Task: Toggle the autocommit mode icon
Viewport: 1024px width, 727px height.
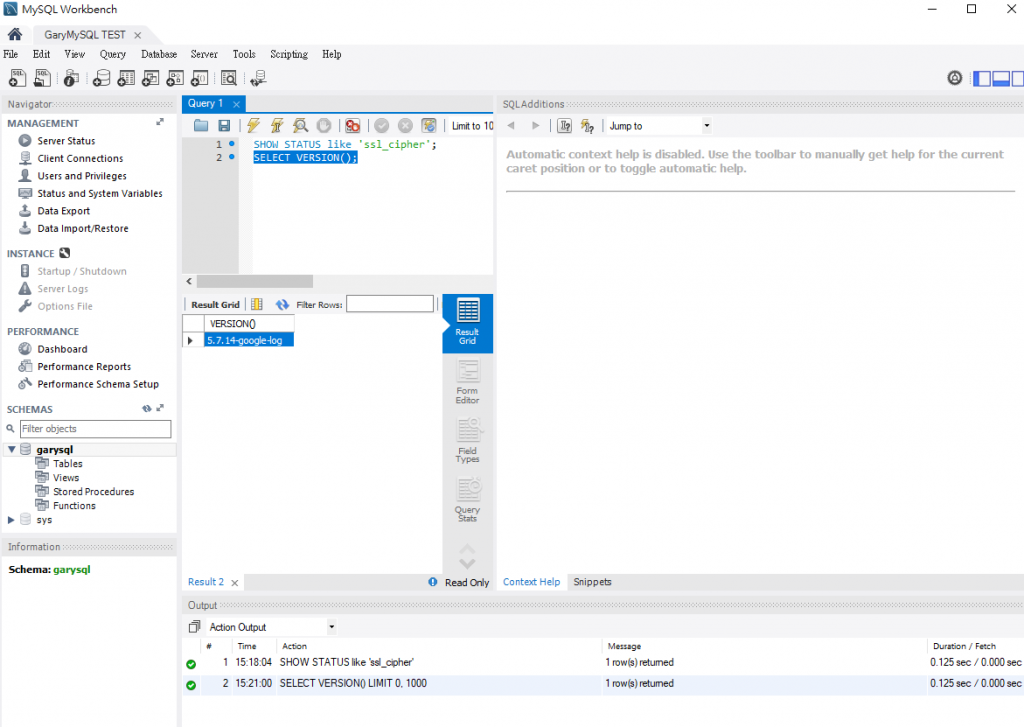Action: tap(428, 125)
